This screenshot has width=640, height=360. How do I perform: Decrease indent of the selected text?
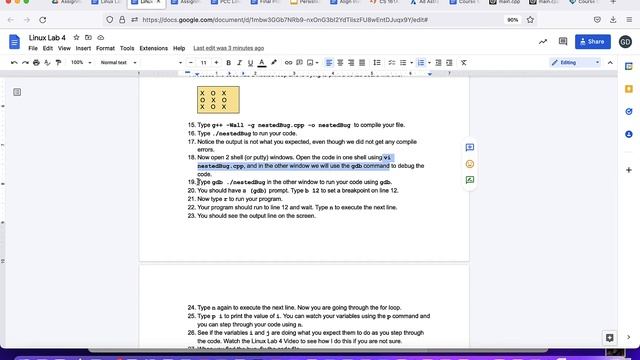point(438,62)
